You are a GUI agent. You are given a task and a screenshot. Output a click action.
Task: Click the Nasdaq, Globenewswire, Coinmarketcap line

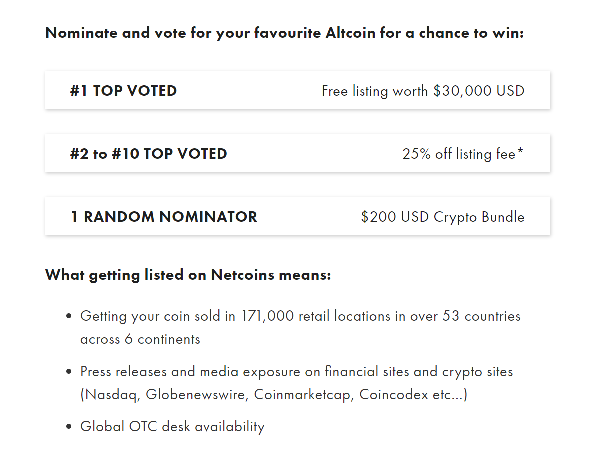(x=274, y=394)
